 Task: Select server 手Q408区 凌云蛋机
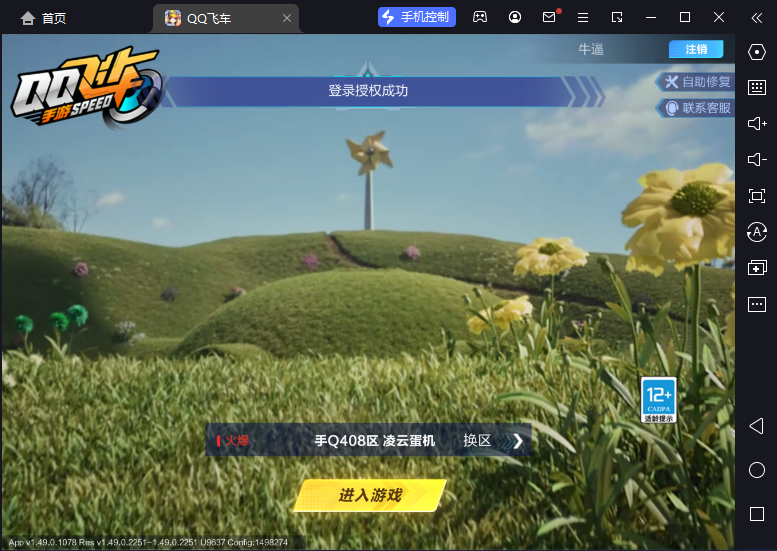tap(375, 441)
